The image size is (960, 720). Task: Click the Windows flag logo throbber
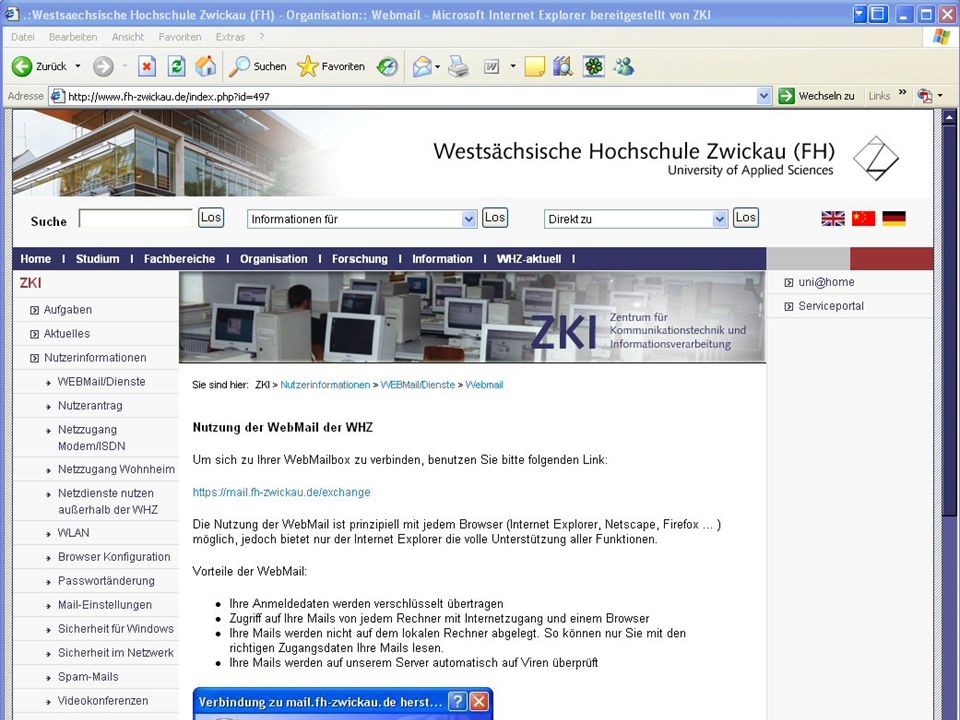tap(940, 37)
